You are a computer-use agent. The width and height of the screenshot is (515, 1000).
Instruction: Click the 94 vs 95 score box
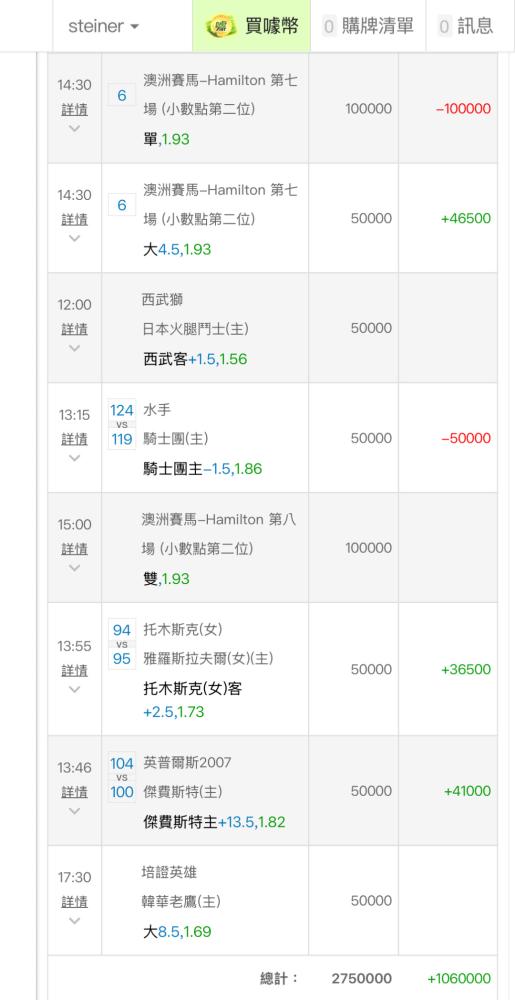(122, 644)
